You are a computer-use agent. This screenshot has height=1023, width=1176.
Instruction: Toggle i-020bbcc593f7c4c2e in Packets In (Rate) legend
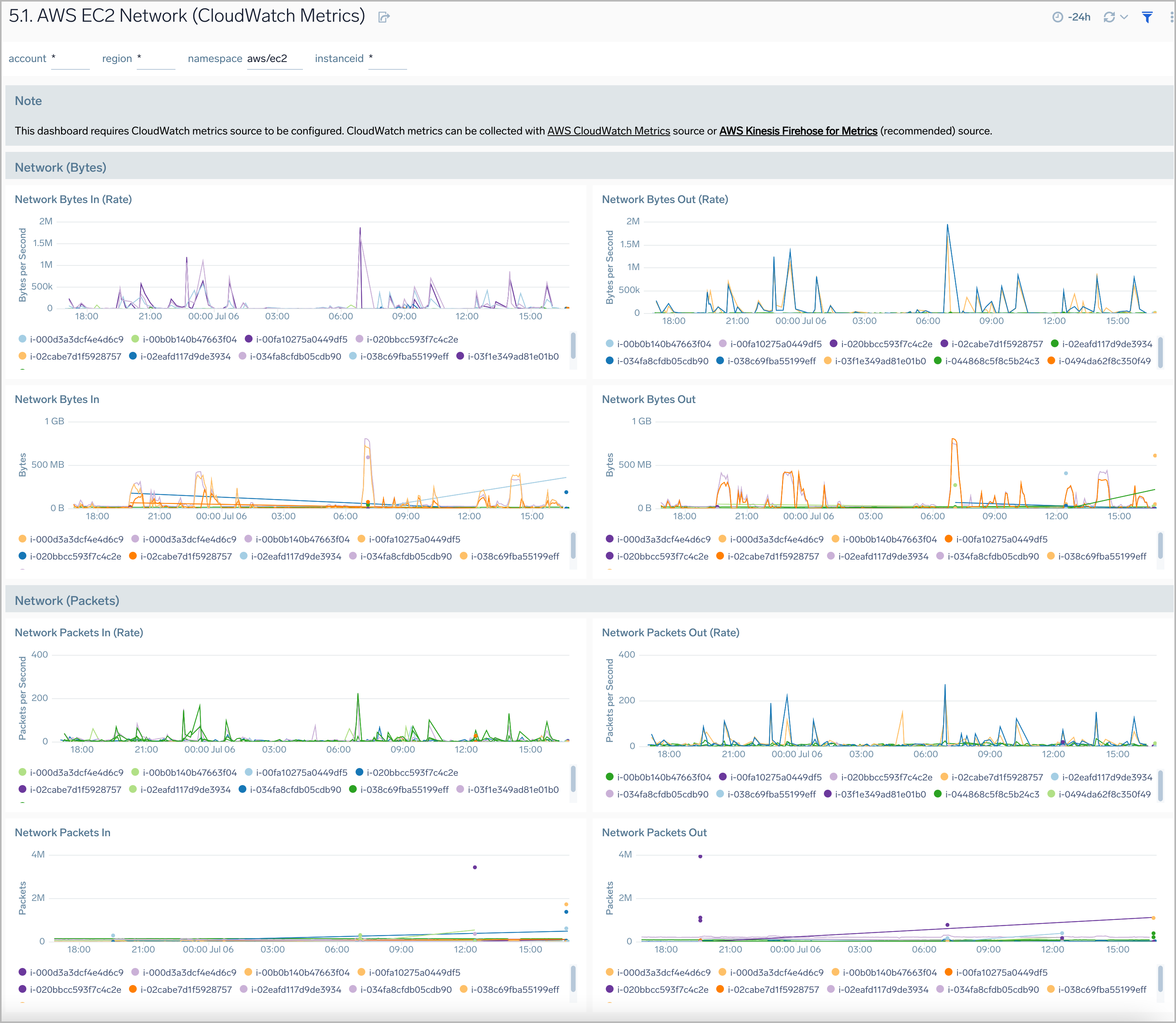click(406, 772)
